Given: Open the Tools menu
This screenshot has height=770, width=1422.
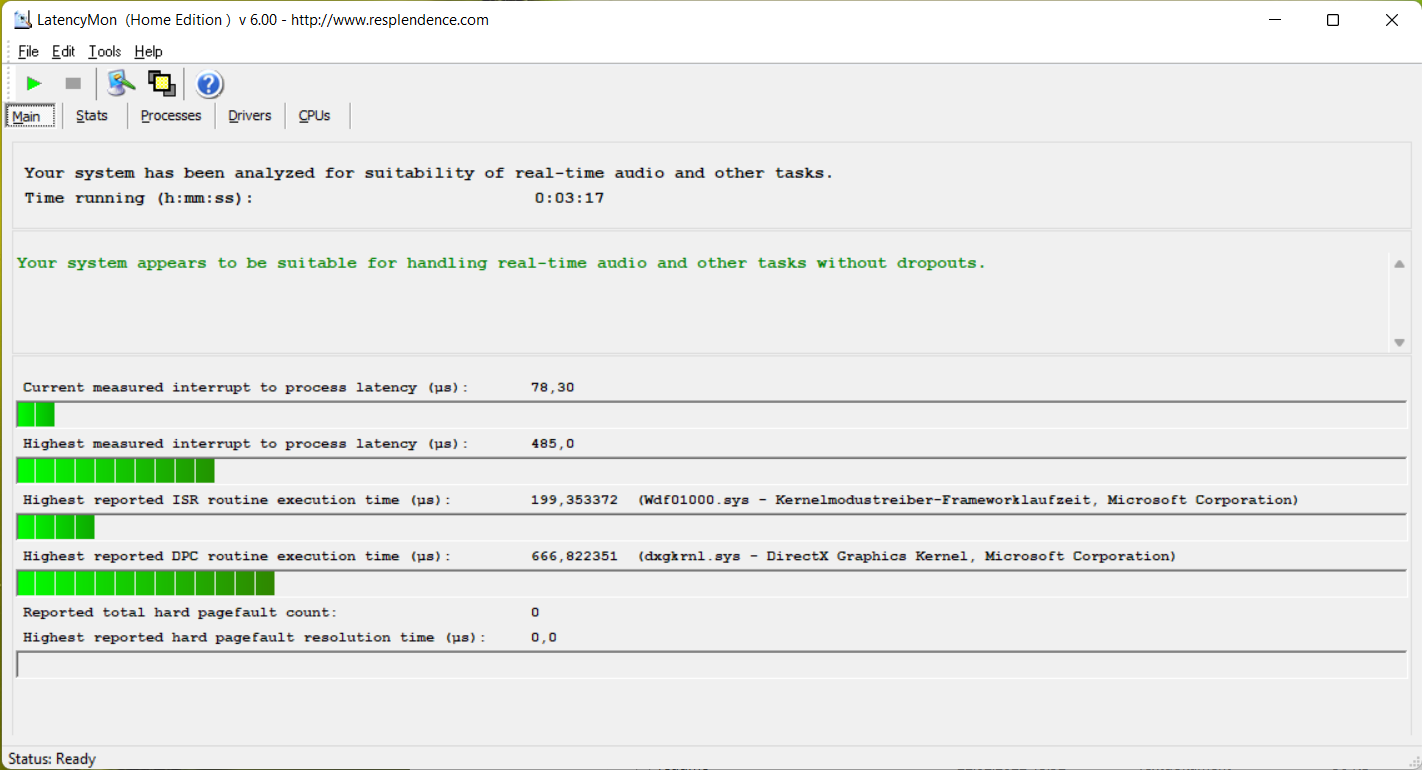Looking at the screenshot, I should point(105,52).
